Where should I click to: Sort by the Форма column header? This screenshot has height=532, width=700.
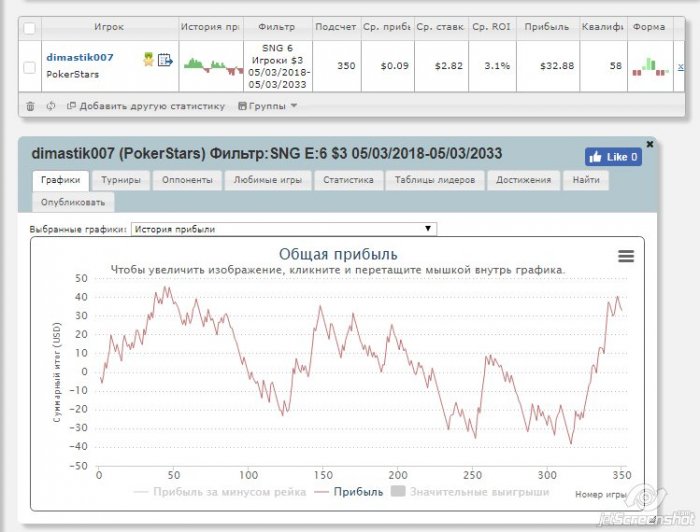(x=649, y=27)
